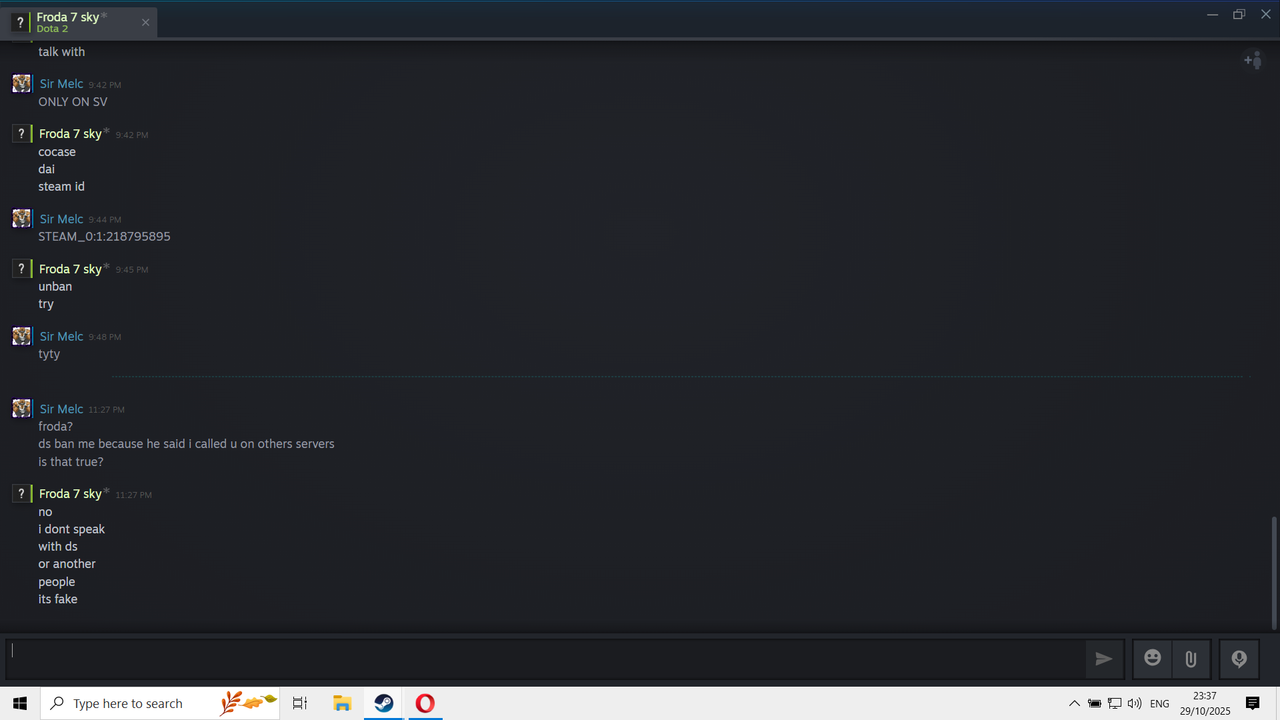The height and width of the screenshot is (720, 1280).
Task: Click the add friend to chat icon
Action: [1252, 61]
